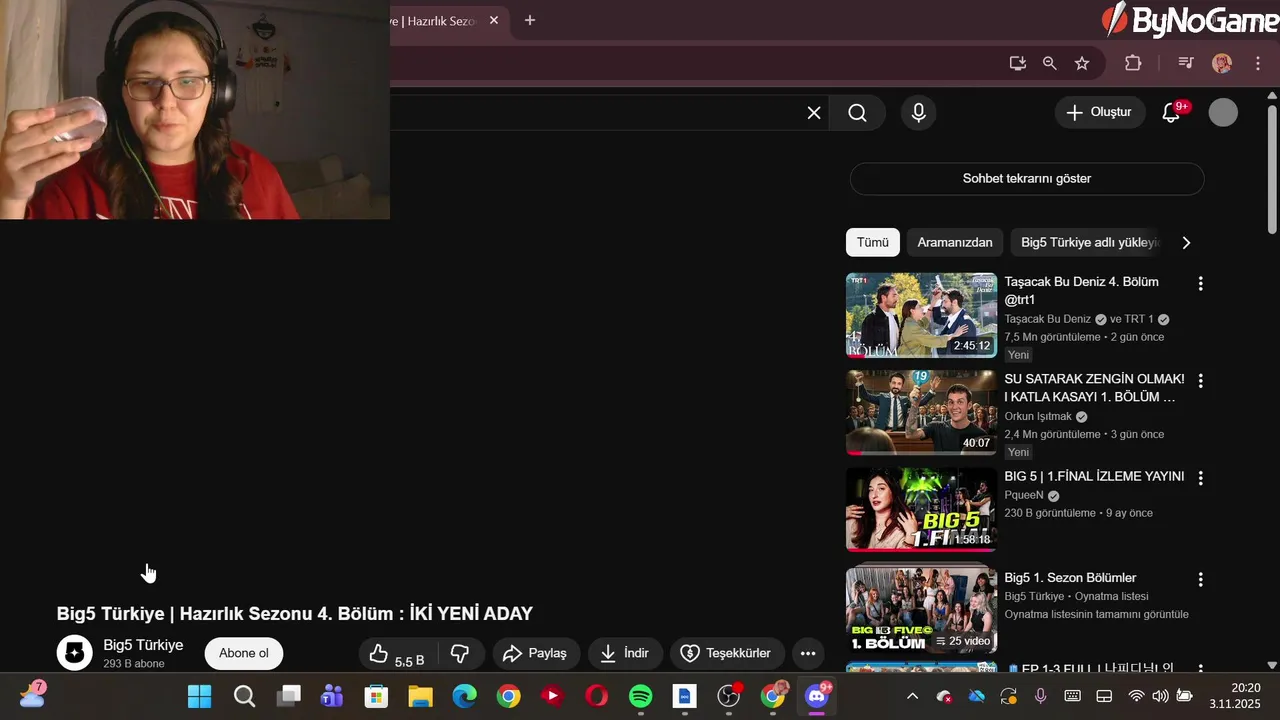Open YouTube notifications bell
1280x720 pixels.
[x=1172, y=113]
